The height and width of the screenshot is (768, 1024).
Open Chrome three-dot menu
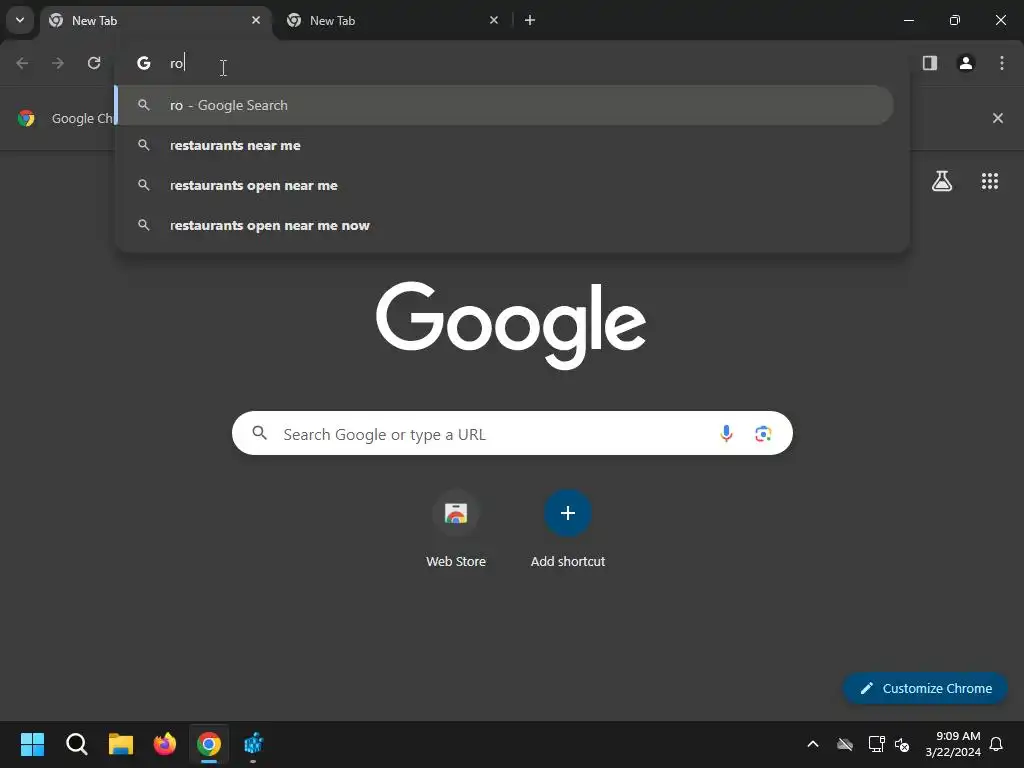click(1002, 63)
